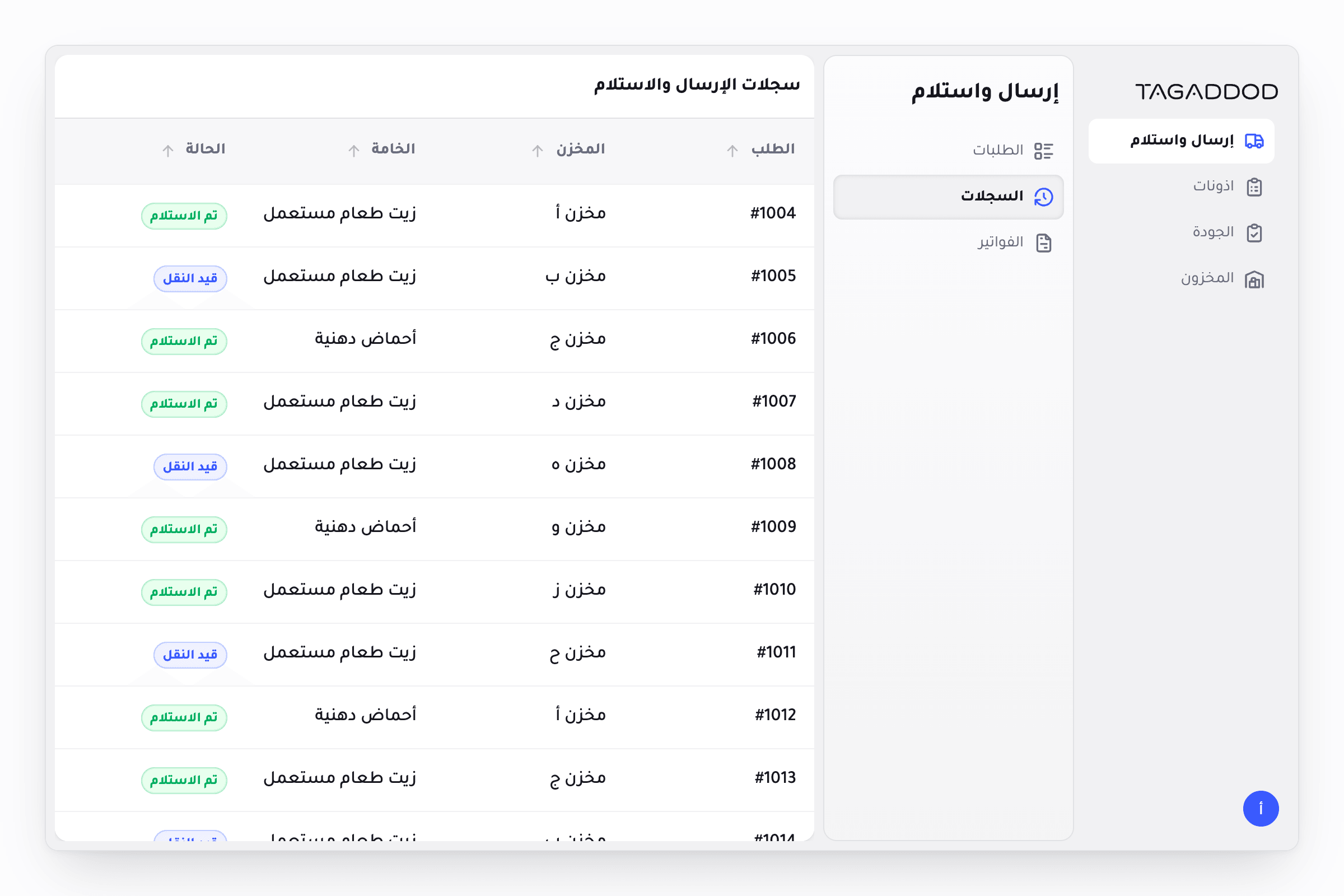Open the إرسال واستلام sidebar section
The image size is (1344, 896).
point(1181,141)
